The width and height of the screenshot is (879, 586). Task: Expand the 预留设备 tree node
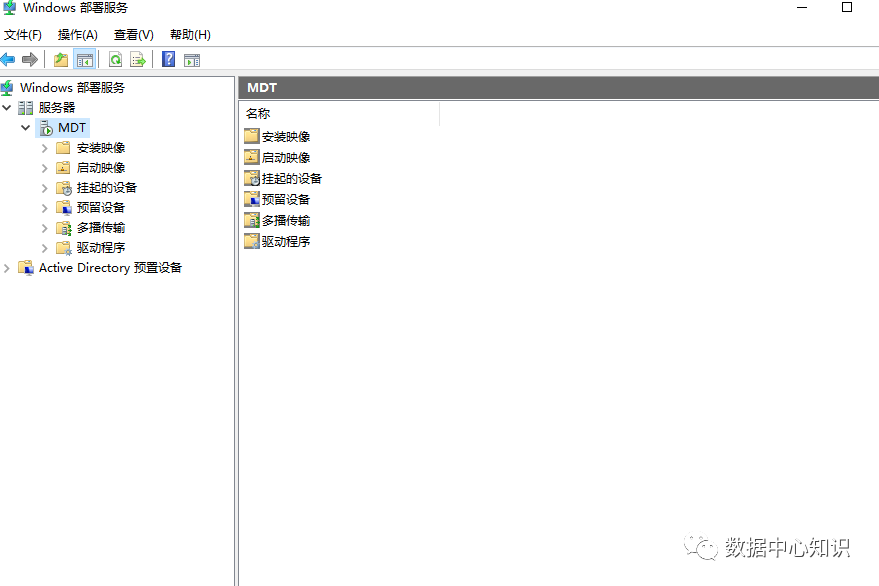pos(45,208)
